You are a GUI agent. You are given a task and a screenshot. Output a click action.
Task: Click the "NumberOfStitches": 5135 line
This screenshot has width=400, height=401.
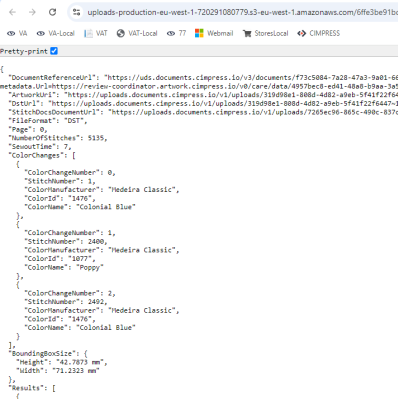[x=58, y=138]
